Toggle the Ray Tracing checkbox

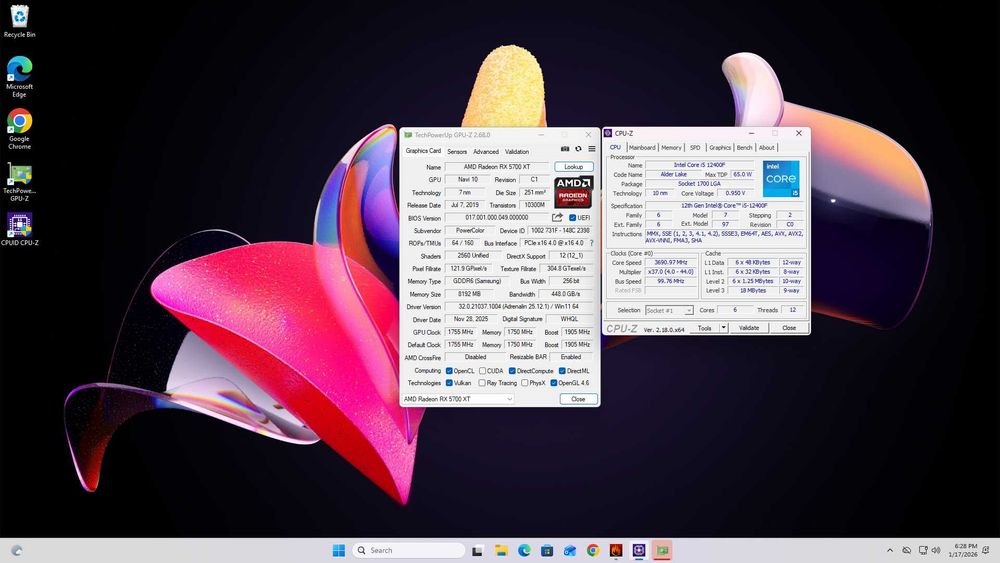coord(480,383)
